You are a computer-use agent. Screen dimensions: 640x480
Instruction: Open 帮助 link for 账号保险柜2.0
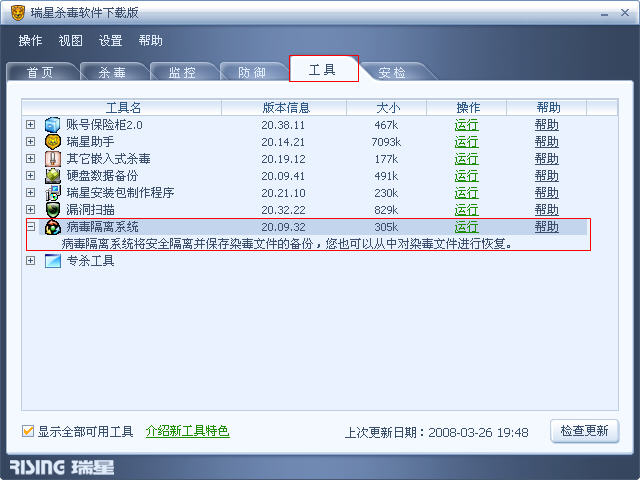[x=547, y=125]
